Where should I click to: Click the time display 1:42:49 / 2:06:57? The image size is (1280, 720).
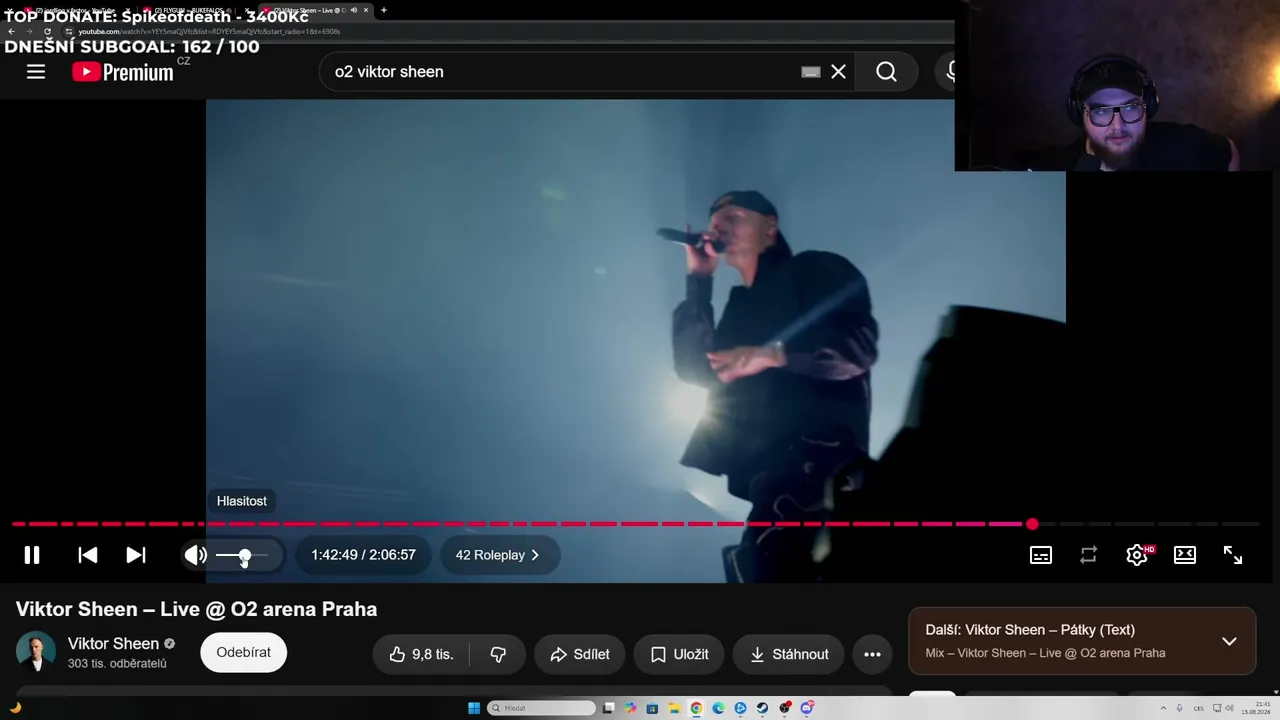[363, 555]
